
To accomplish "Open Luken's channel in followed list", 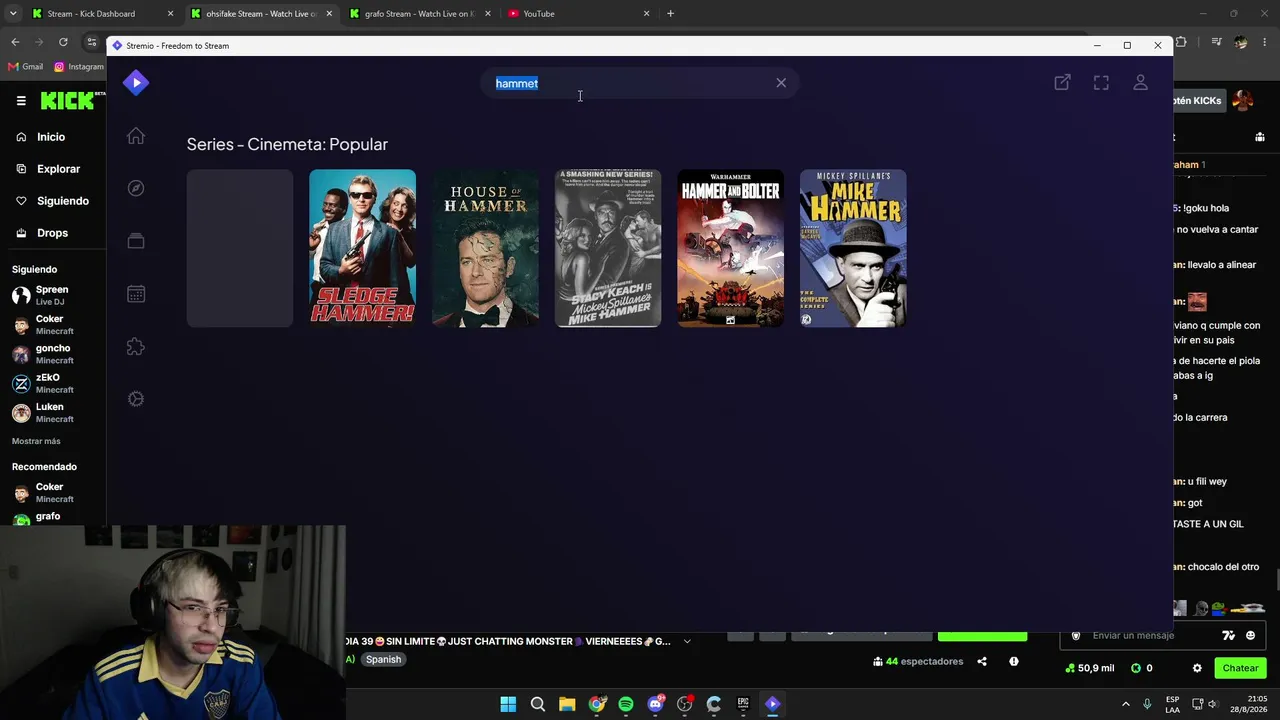I will pyautogui.click(x=53, y=413).
